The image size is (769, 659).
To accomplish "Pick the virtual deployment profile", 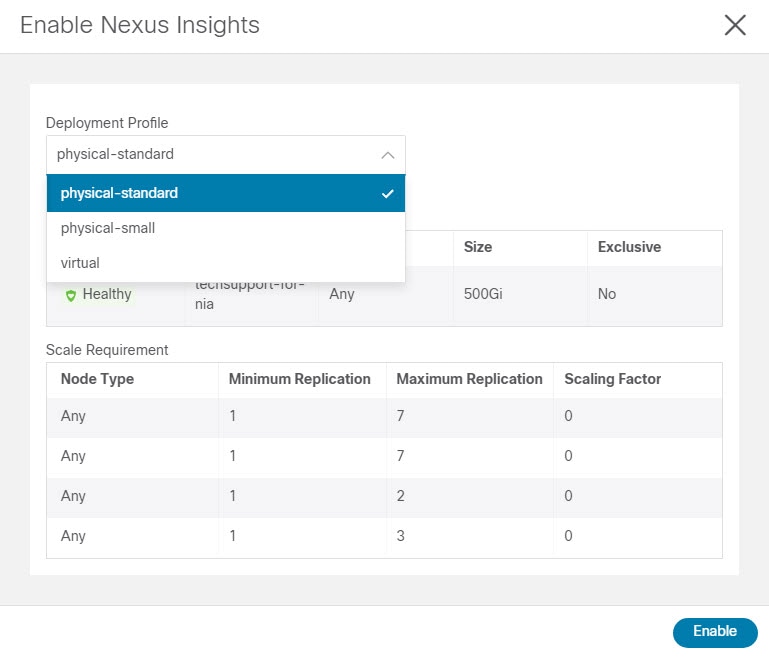I will 226,263.
